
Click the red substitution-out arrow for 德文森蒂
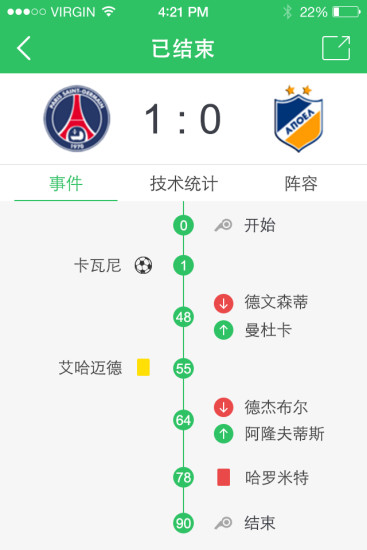coord(223,303)
